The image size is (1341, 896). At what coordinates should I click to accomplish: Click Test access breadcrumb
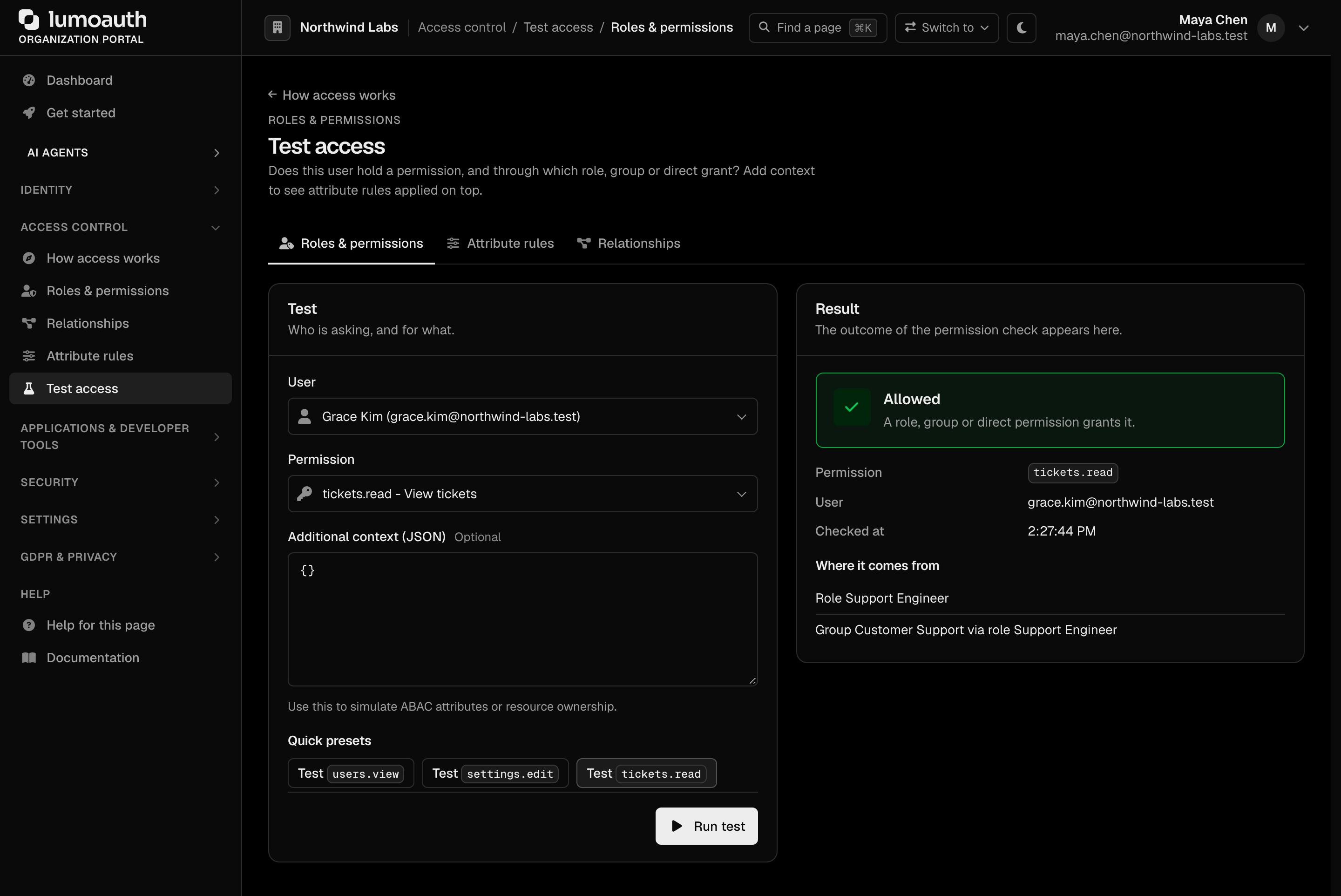(558, 27)
